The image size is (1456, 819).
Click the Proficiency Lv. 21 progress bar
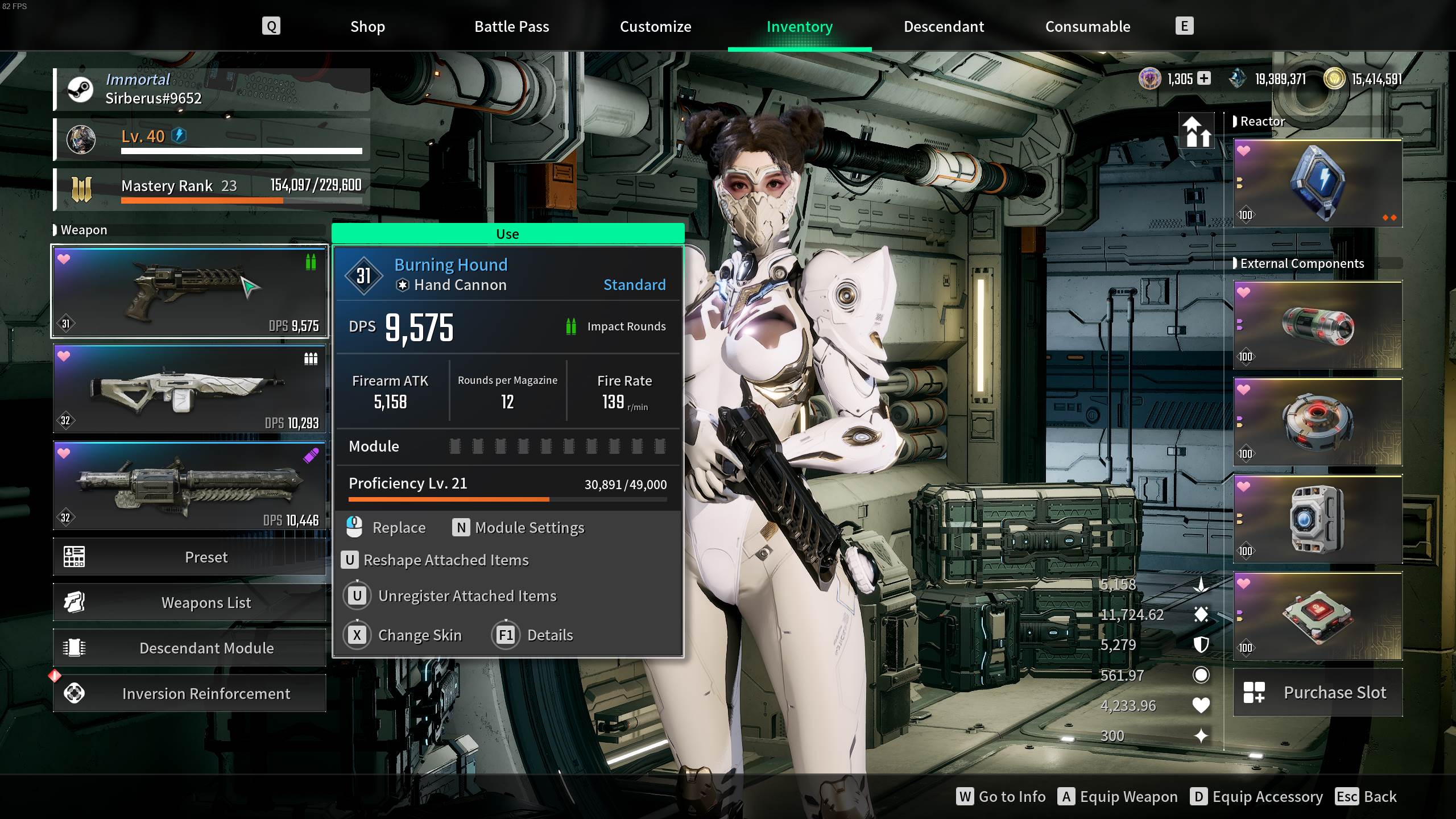pos(507,499)
